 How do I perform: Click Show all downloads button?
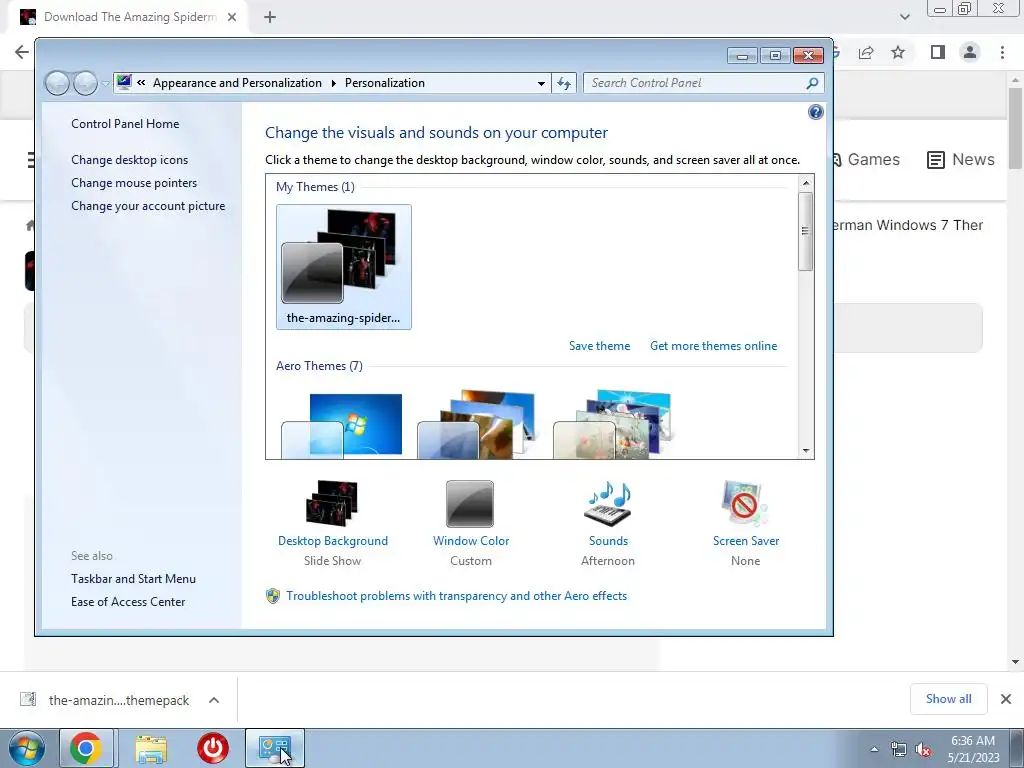pyautogui.click(x=948, y=699)
